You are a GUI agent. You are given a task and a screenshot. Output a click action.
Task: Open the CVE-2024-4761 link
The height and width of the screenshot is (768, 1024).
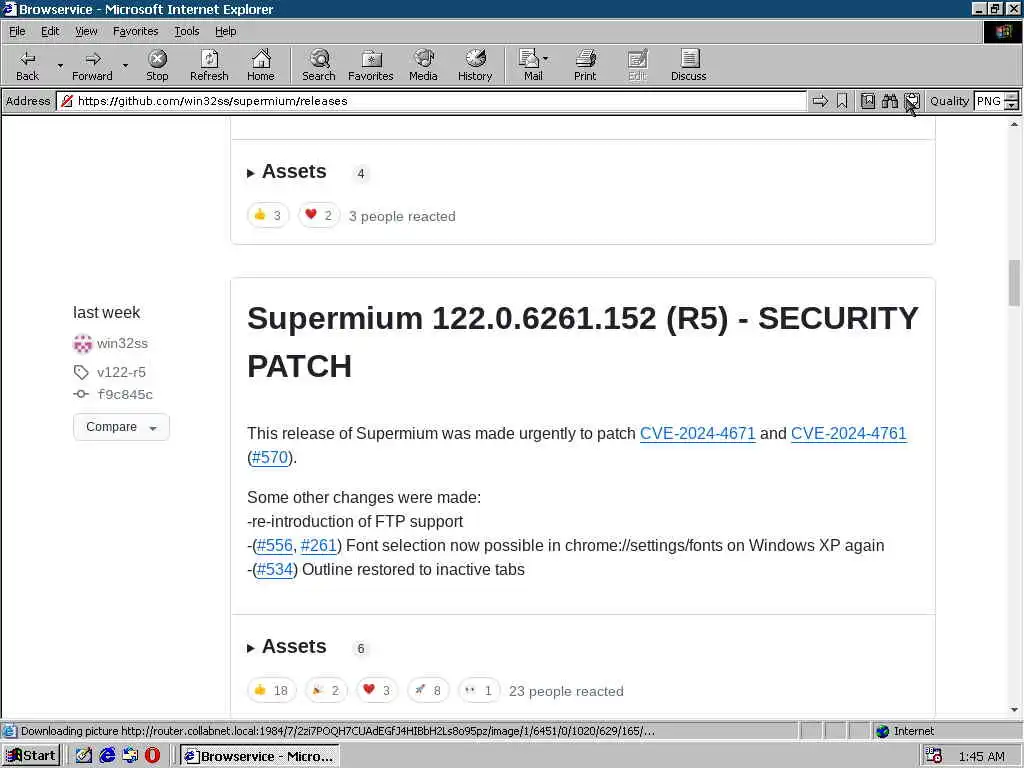point(848,434)
